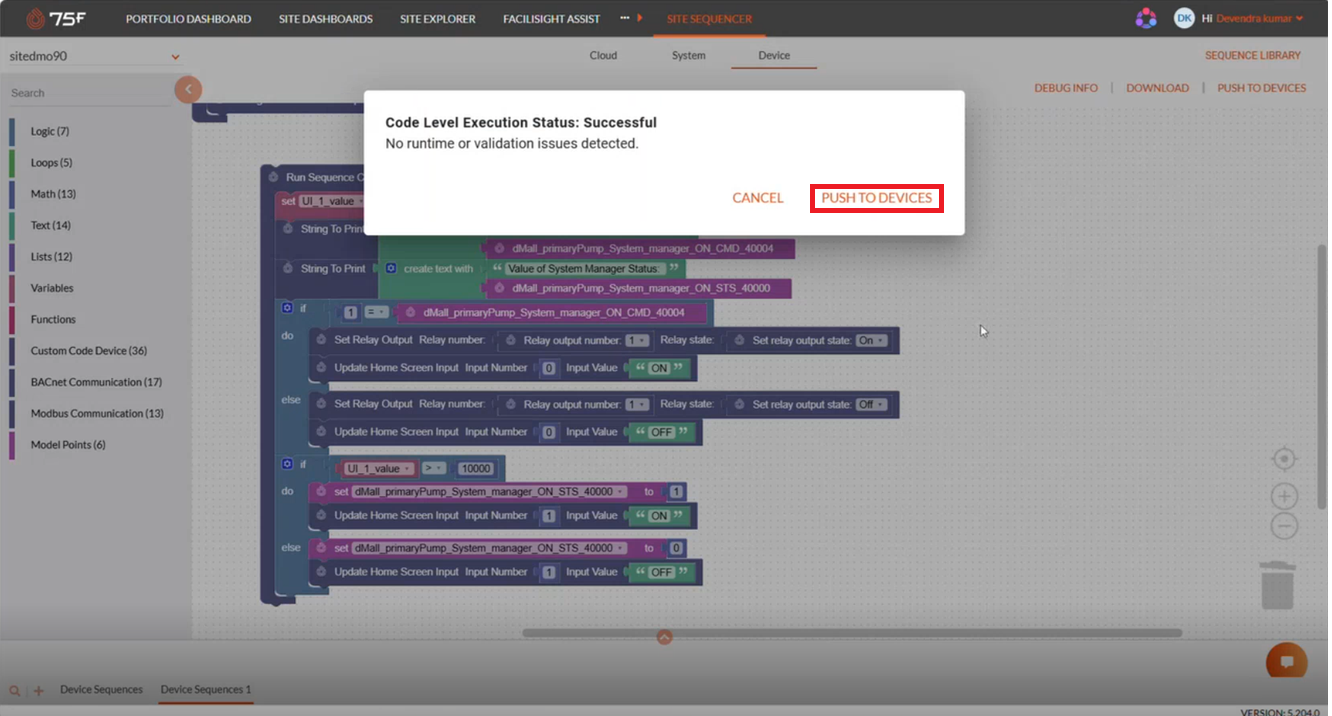Open BACnet Communication (17) category

96,382
